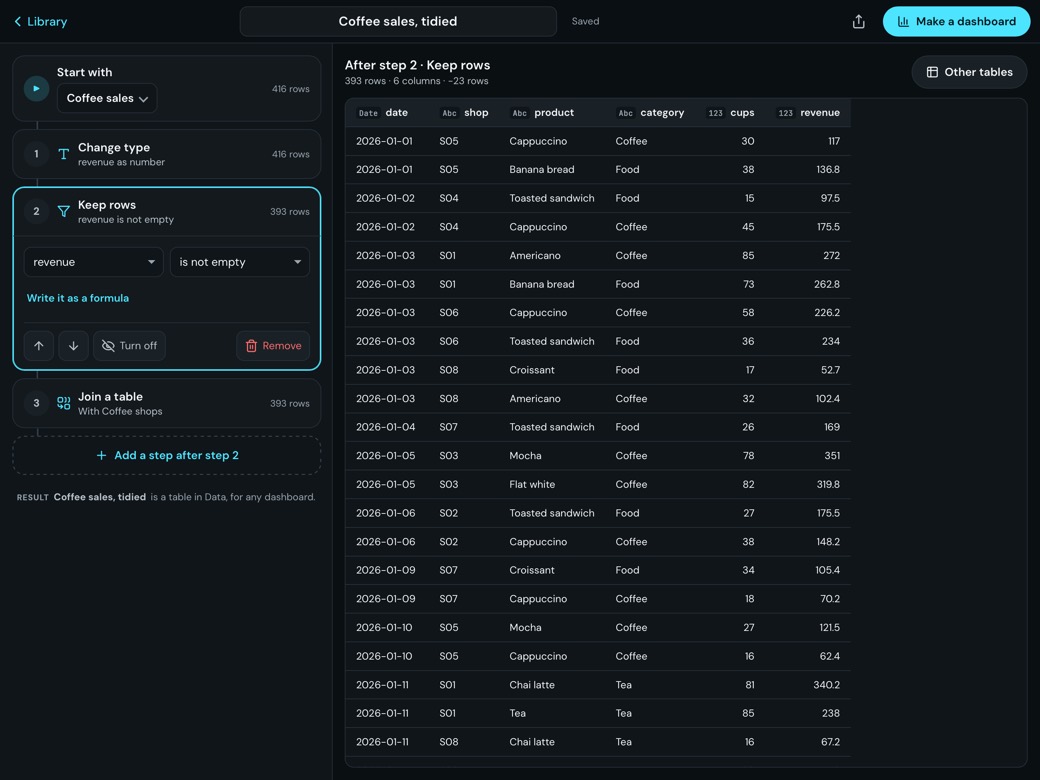Open the 'is not empty' condition dropdown

click(240, 262)
